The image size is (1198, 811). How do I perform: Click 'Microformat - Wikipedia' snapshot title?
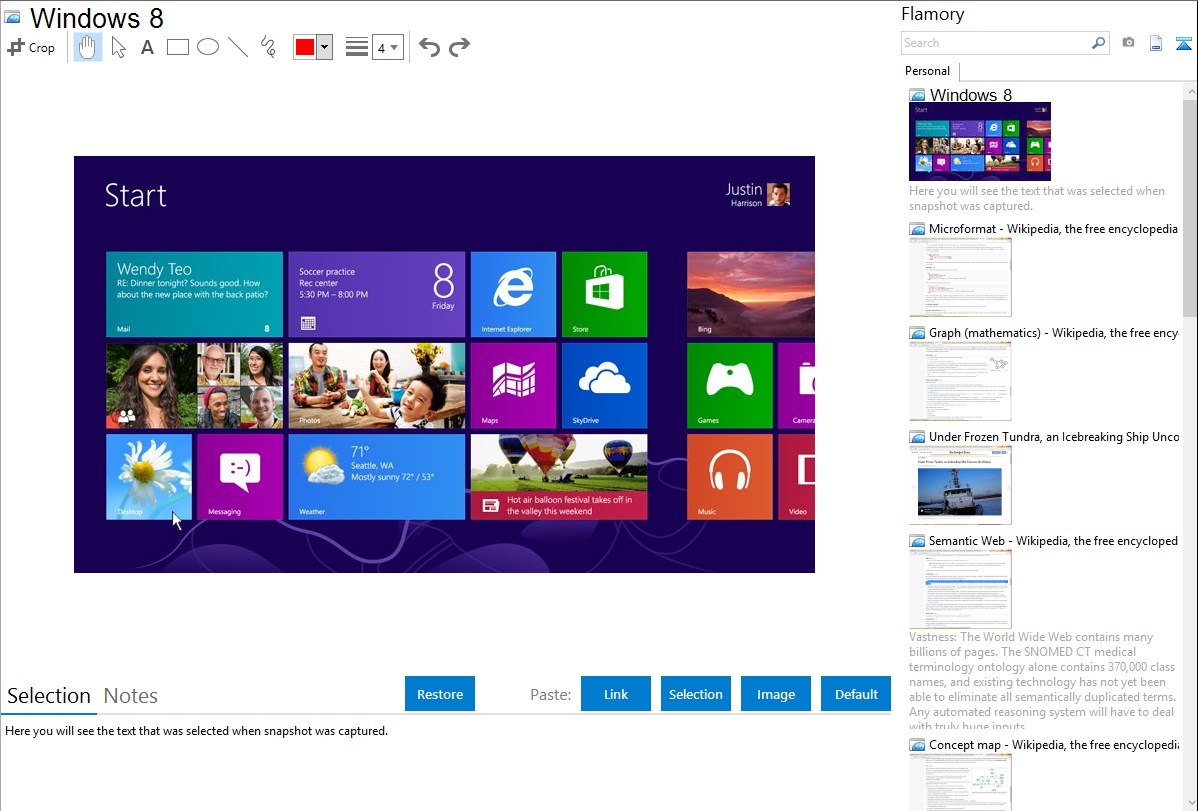pyautogui.click(x=1053, y=229)
